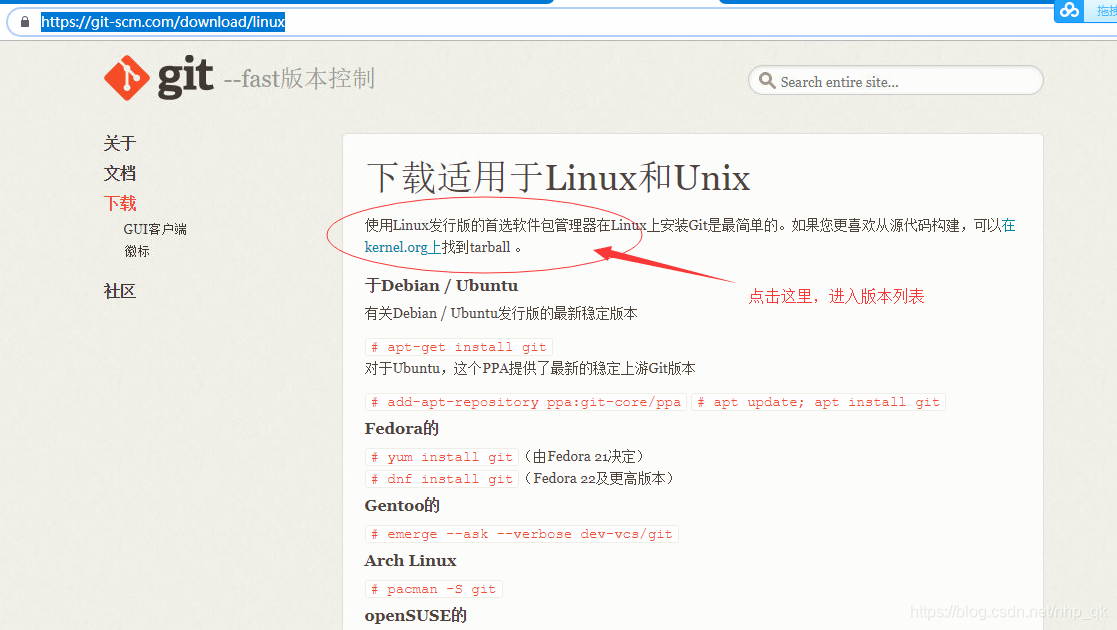Image resolution: width=1117 pixels, height=630 pixels.
Task: Click the apt update; apt install git command
Action: 818,402
